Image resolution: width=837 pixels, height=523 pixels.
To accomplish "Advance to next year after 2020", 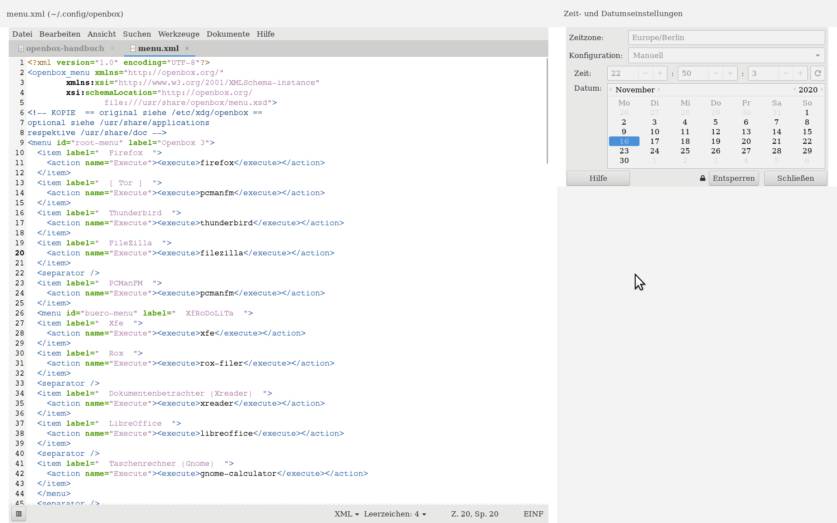I will pos(821,90).
